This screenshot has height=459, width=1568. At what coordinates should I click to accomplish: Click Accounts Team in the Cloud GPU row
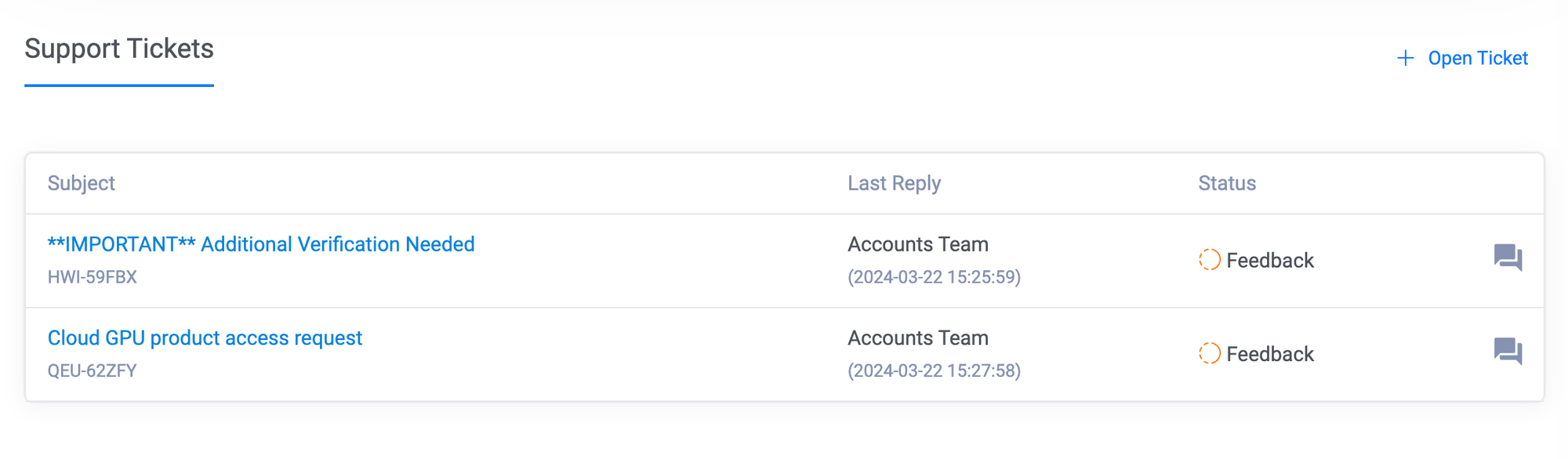click(917, 338)
